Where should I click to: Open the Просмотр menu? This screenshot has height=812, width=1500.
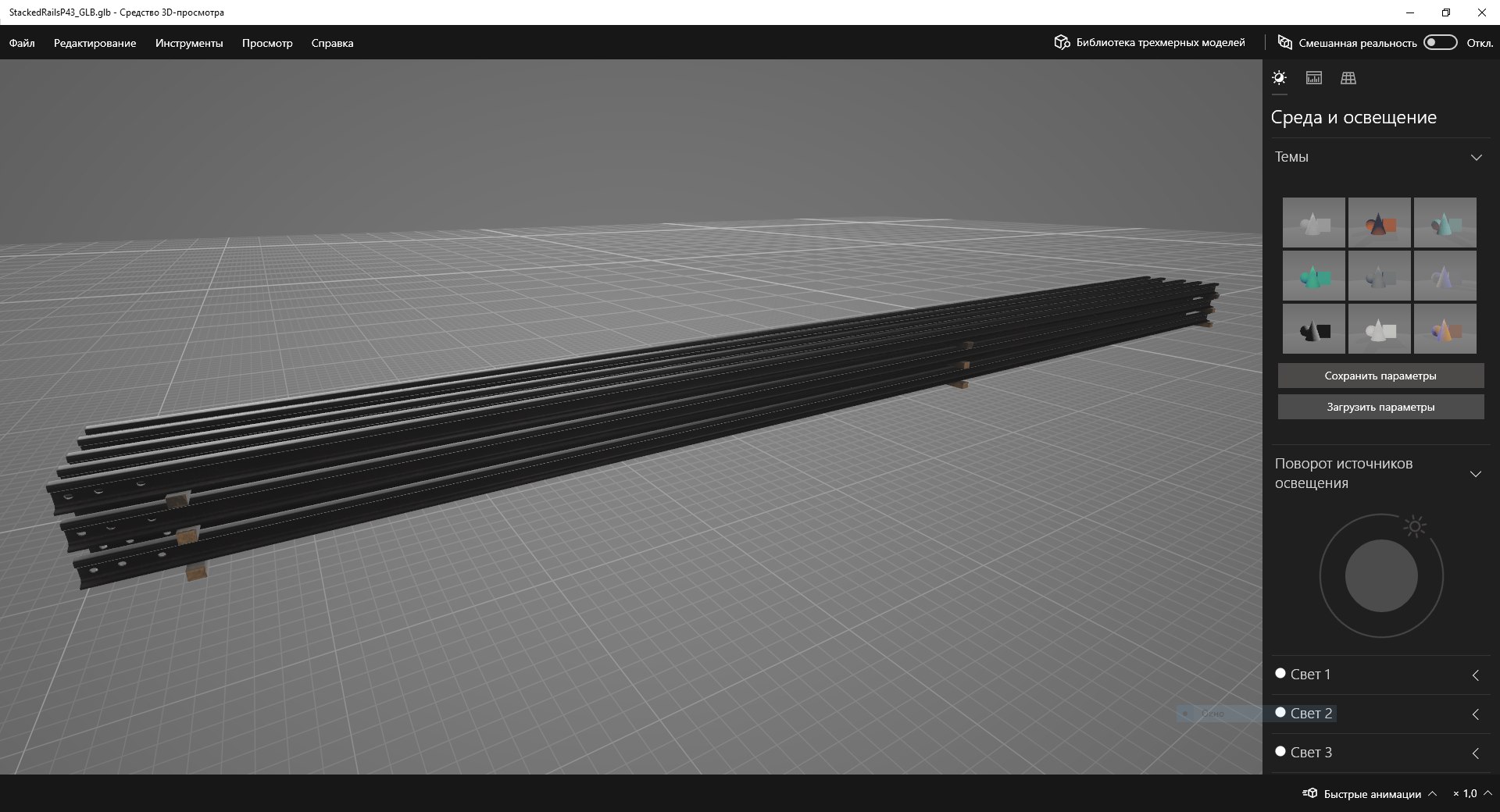click(267, 43)
